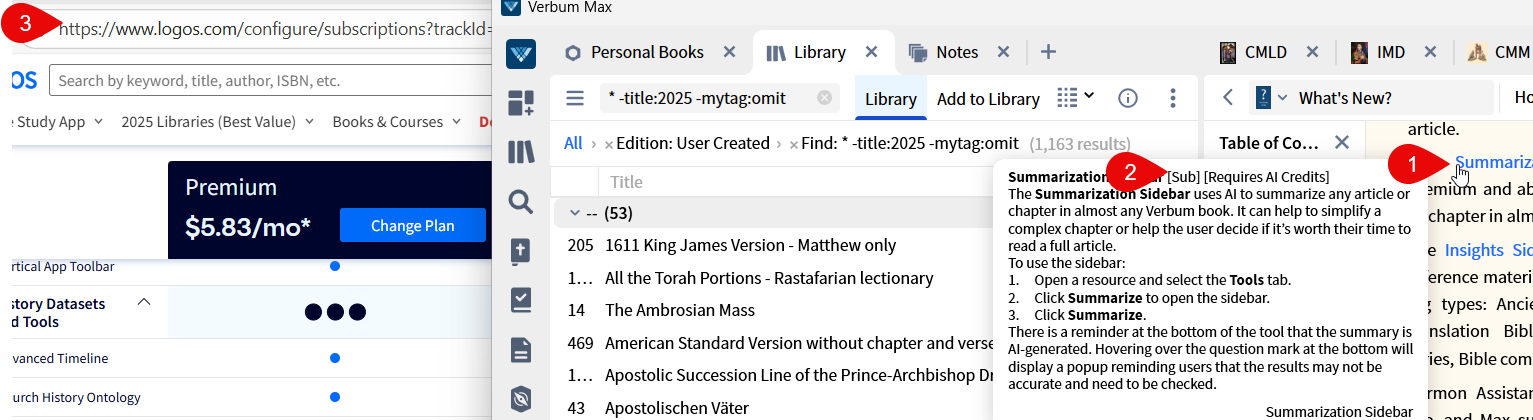The image size is (1533, 420).
Task: Click the document page icon in sidebar
Action: [x=520, y=350]
